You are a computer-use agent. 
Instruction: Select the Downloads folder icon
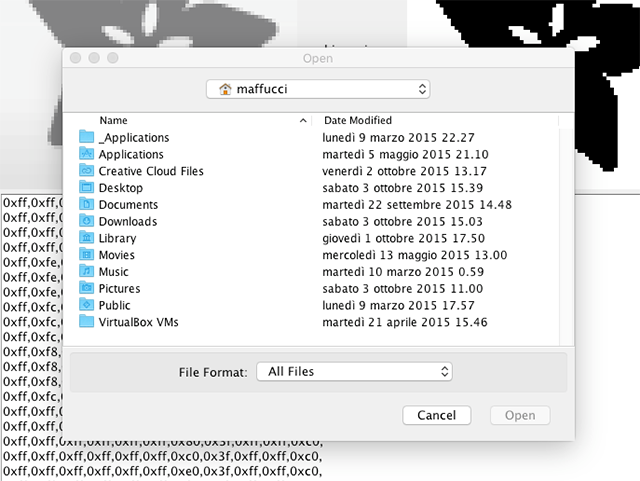click(86, 222)
